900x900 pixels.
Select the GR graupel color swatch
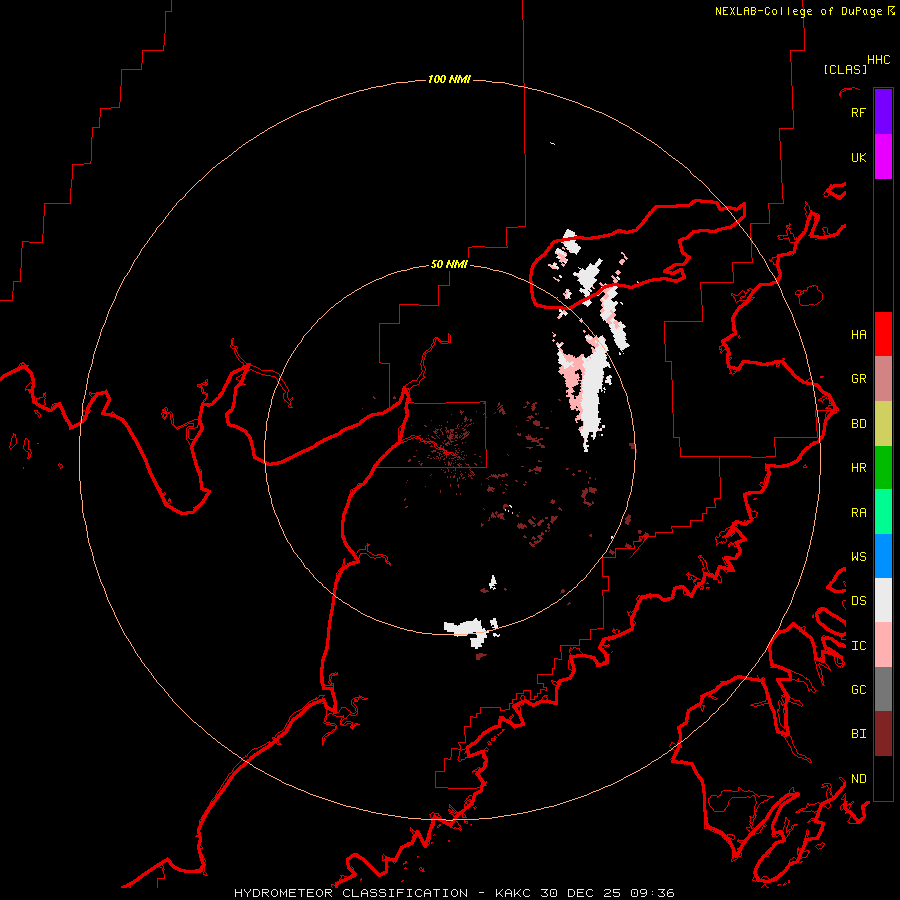[x=883, y=378]
